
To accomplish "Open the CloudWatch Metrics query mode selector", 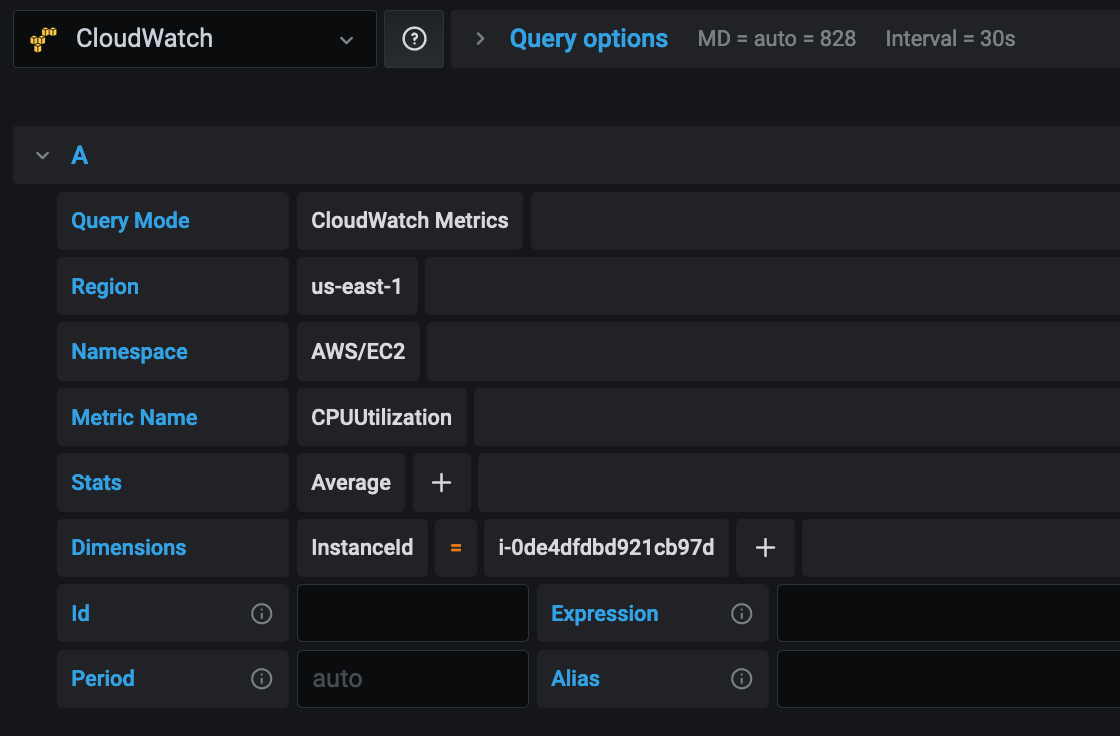I will pyautogui.click(x=409, y=221).
